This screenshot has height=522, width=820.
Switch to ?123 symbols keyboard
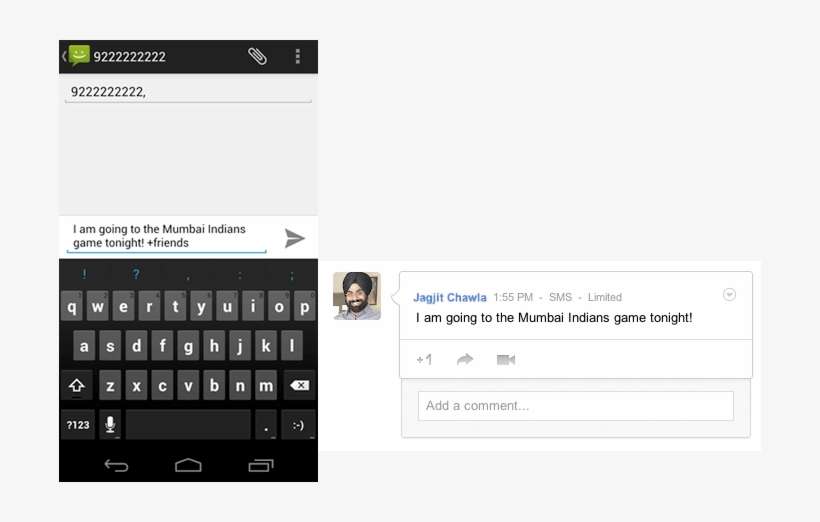coord(78,424)
